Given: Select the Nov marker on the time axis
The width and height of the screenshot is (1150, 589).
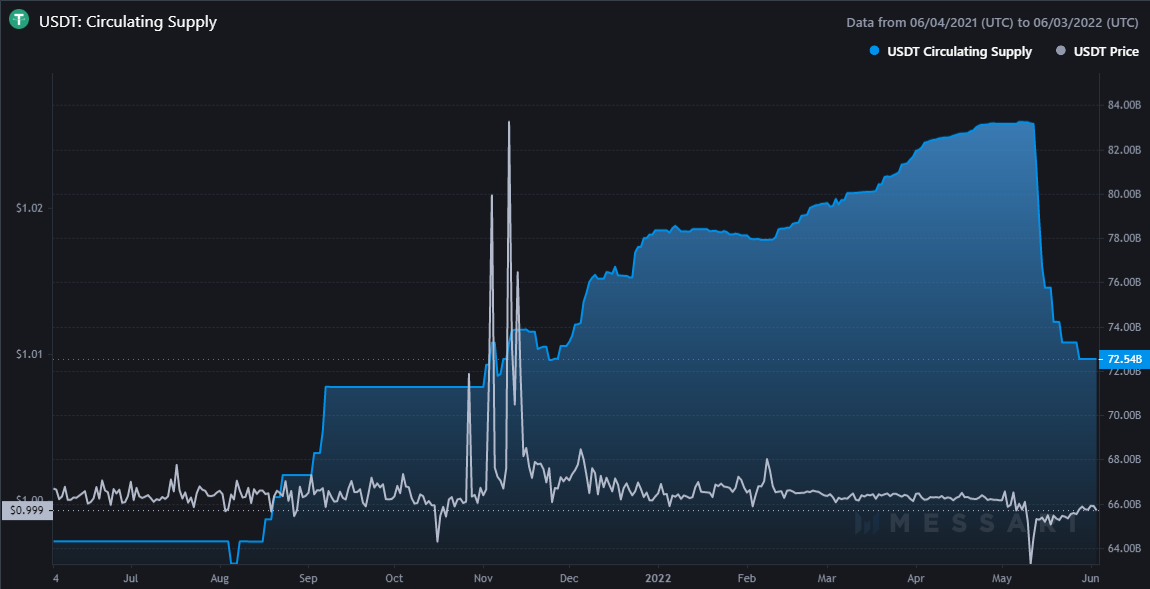Looking at the screenshot, I should 483,578.
